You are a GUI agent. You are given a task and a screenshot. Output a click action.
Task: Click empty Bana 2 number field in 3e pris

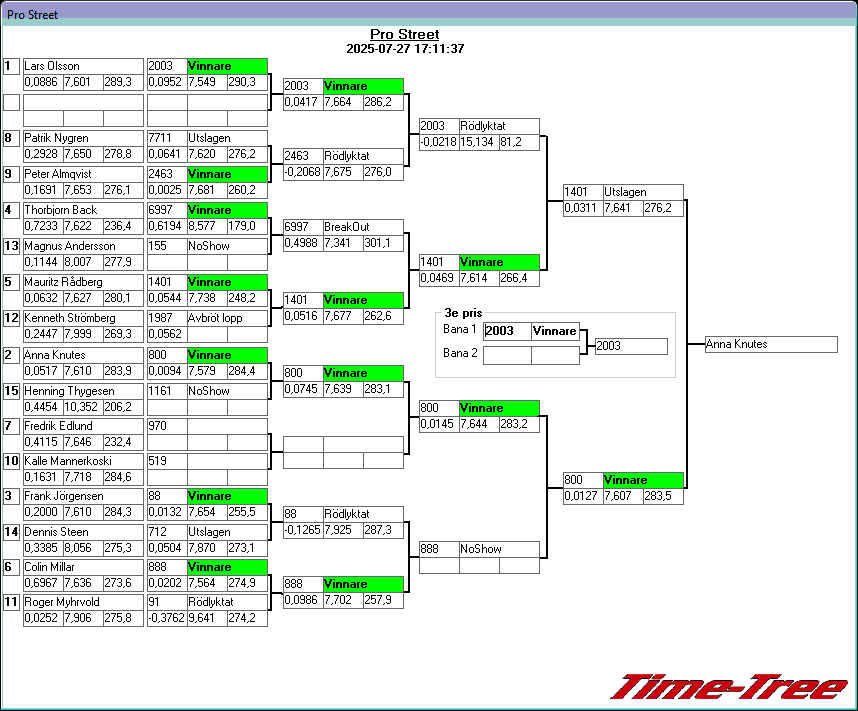pos(507,355)
